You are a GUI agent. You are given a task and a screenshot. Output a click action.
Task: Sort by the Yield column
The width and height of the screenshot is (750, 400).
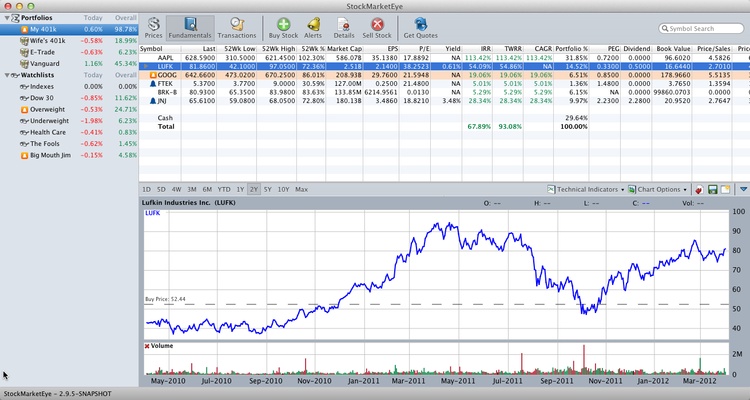click(x=446, y=49)
